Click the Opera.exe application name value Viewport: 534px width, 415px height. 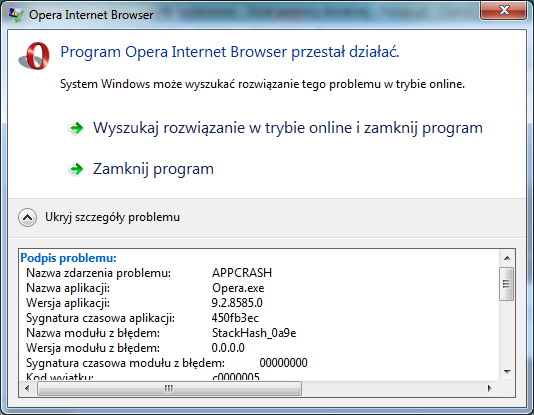238,288
